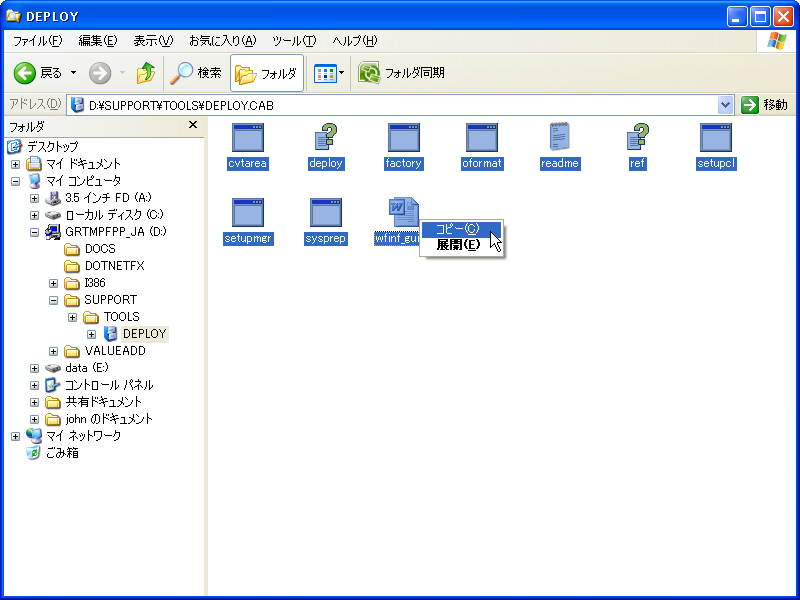Open the ファイル(F) menu
This screenshot has width=800, height=600.
[x=37, y=41]
